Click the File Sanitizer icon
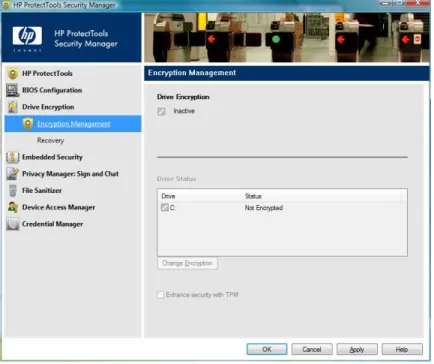This screenshot has height=364, width=434. coord(13,191)
